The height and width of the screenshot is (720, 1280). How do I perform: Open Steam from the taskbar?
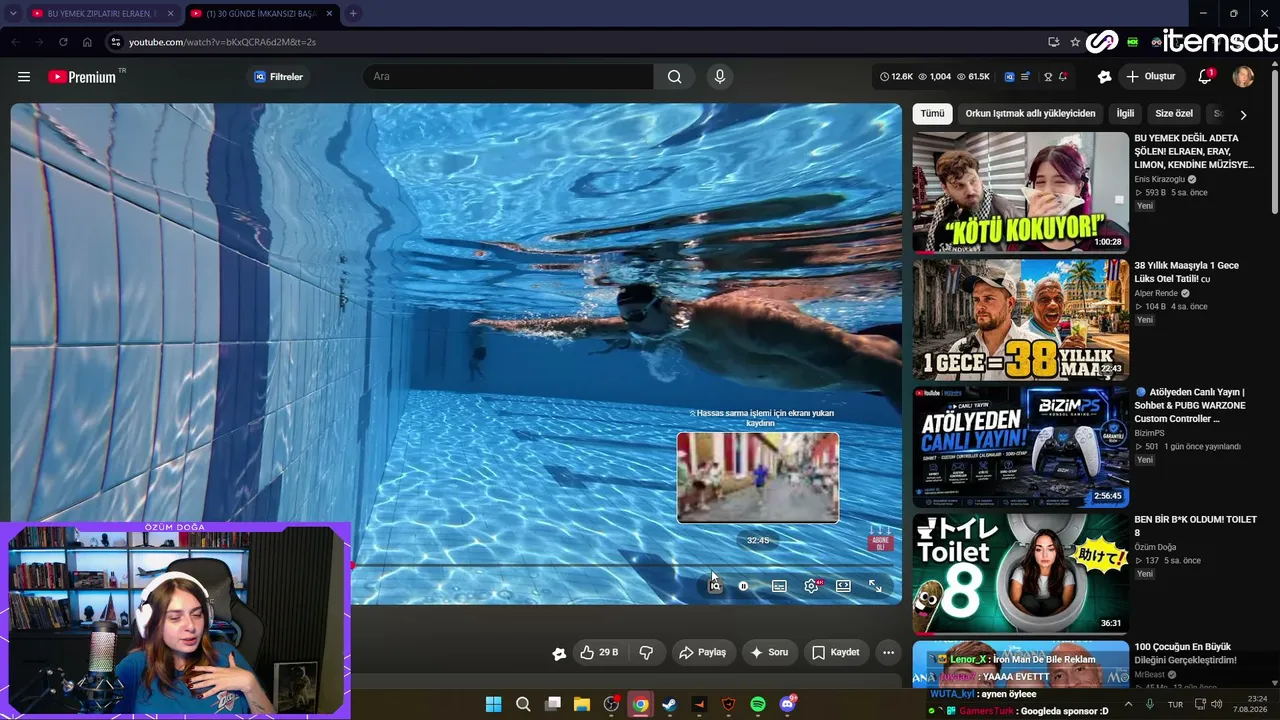click(x=670, y=704)
